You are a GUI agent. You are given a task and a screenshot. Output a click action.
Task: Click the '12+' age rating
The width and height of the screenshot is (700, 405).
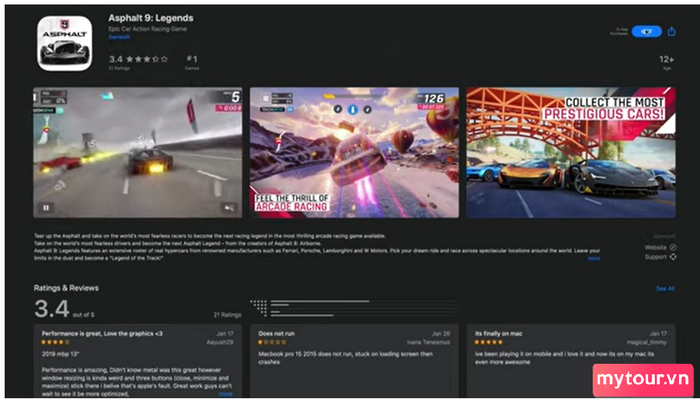click(x=666, y=59)
